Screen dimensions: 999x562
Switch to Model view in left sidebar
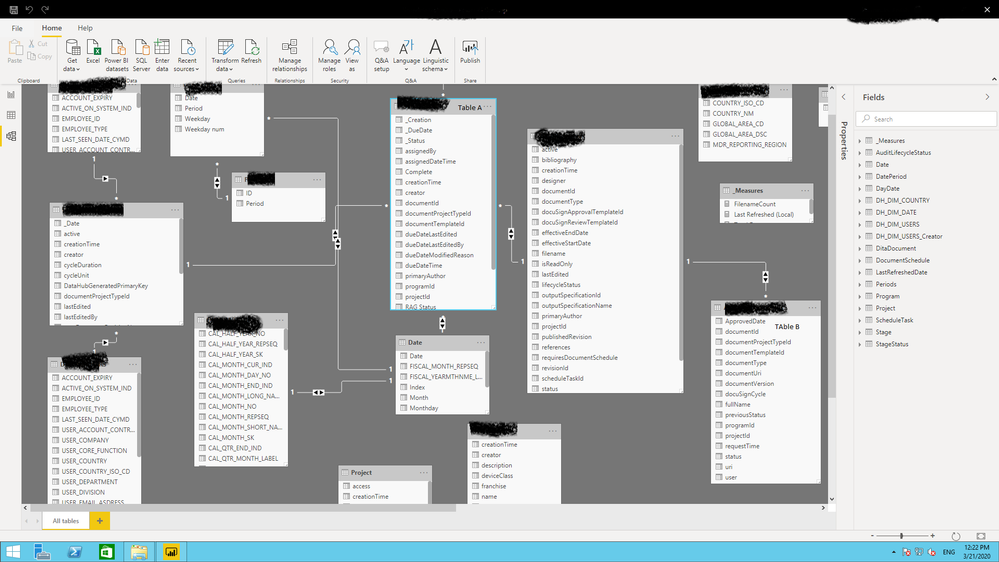[x=11, y=136]
